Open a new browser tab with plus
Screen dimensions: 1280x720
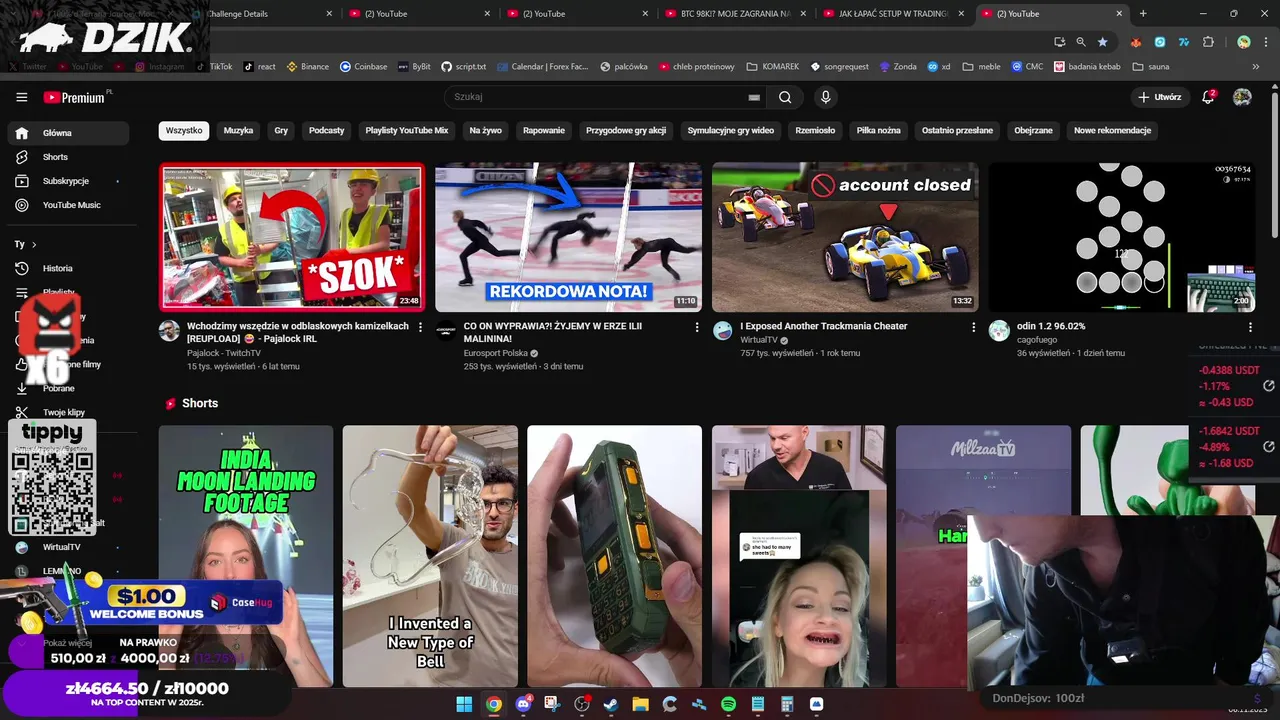[x=1143, y=14]
